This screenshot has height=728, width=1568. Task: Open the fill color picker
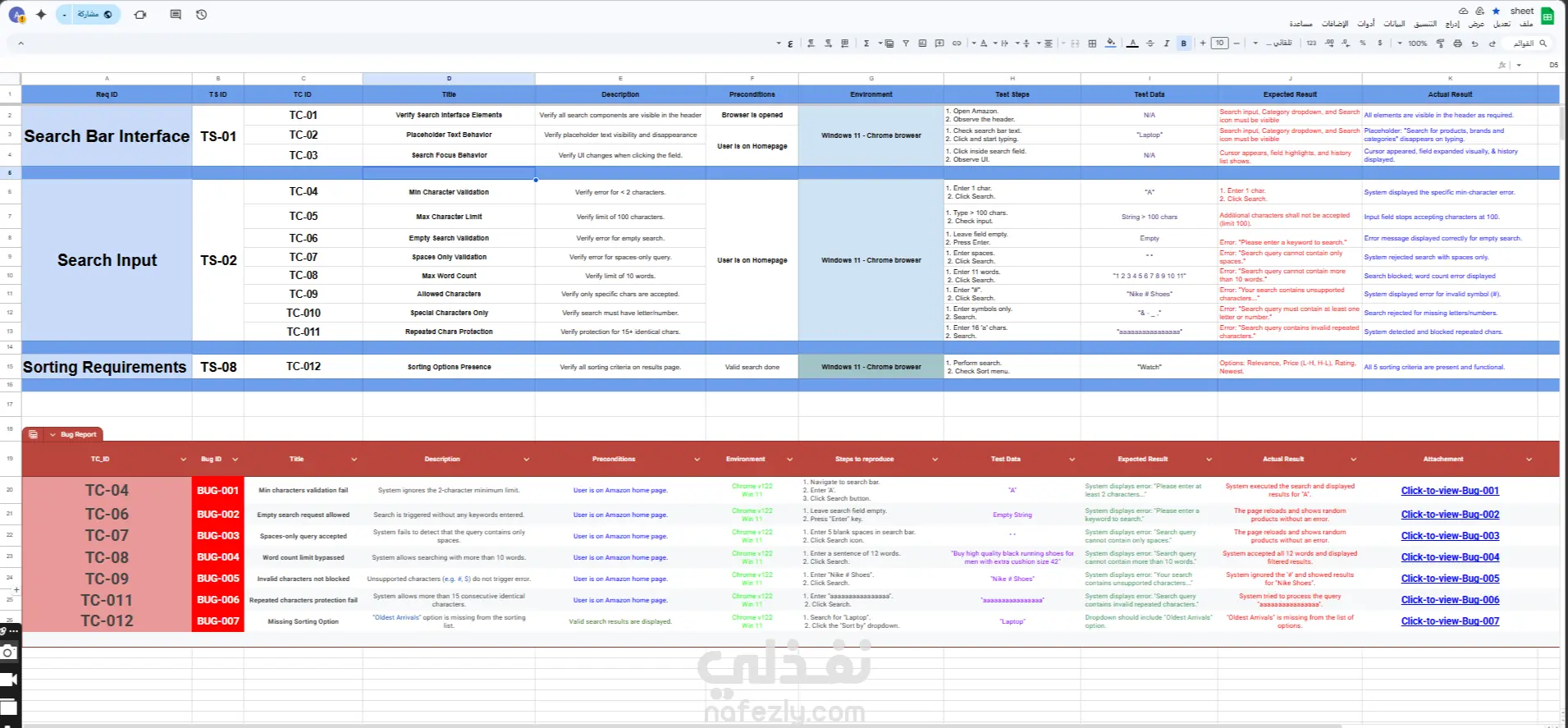(1110, 43)
